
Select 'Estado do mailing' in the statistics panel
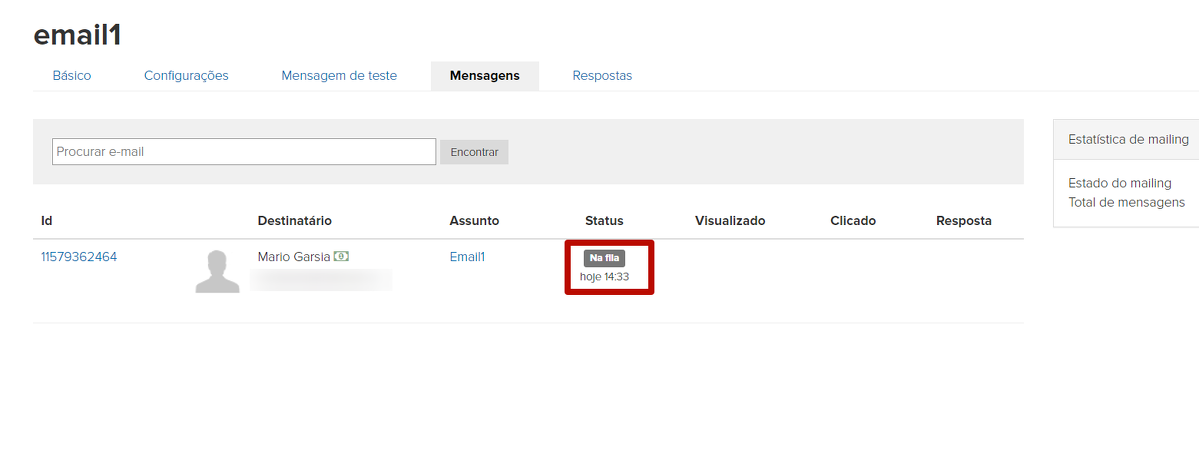[1119, 183]
